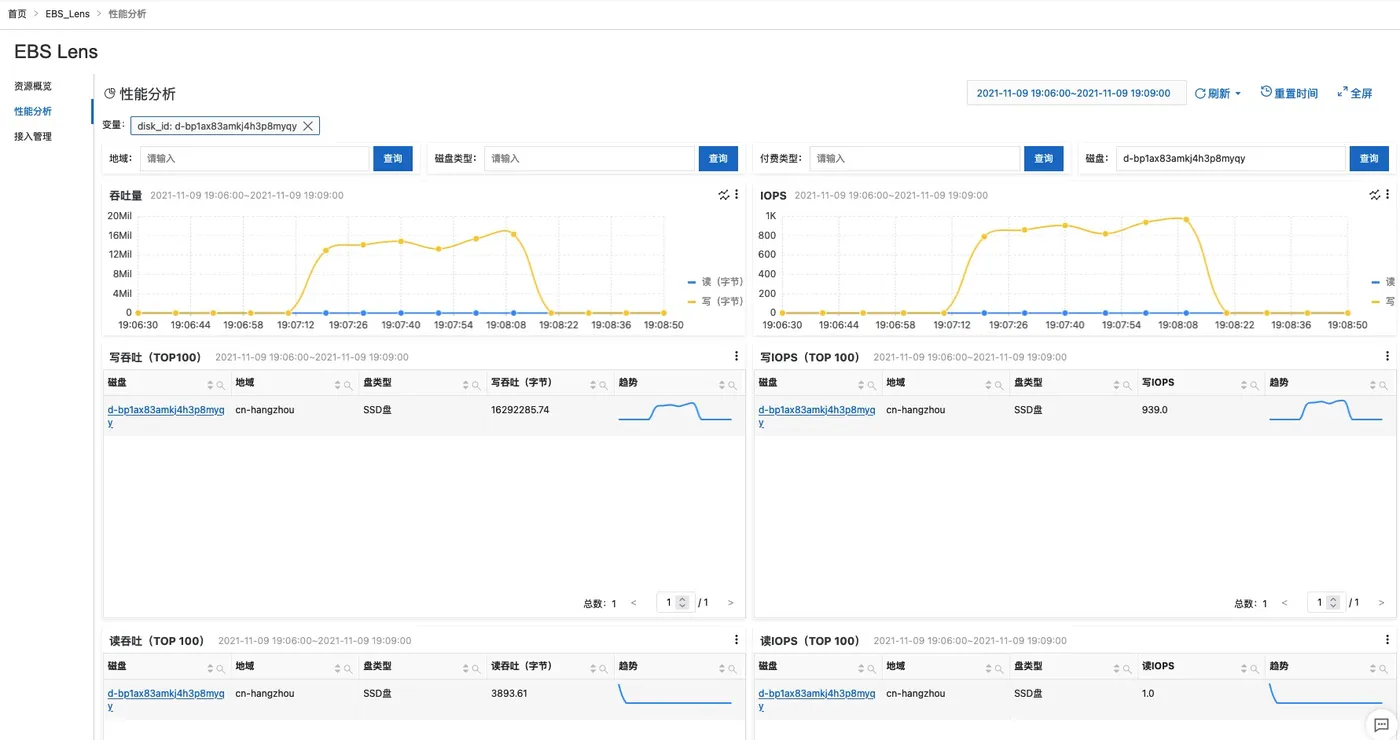Search 趋势 column in 写吞吐 table
This screenshot has width=1400, height=740.
click(732, 385)
